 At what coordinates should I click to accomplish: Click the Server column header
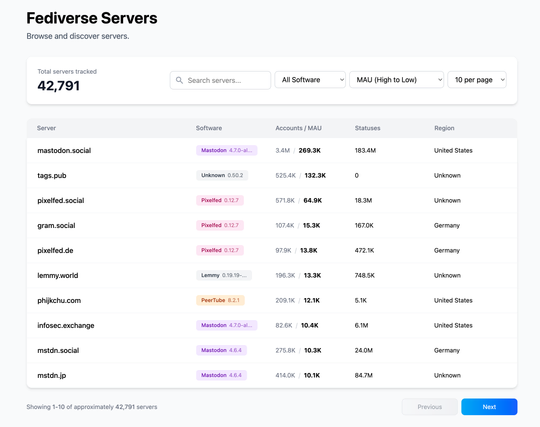[x=46, y=128]
